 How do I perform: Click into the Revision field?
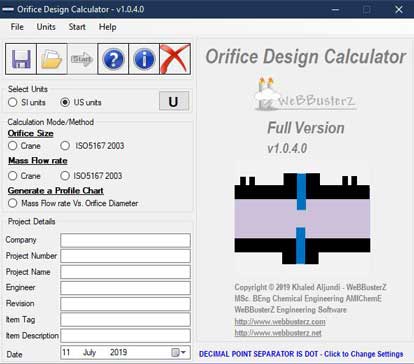click(x=125, y=304)
